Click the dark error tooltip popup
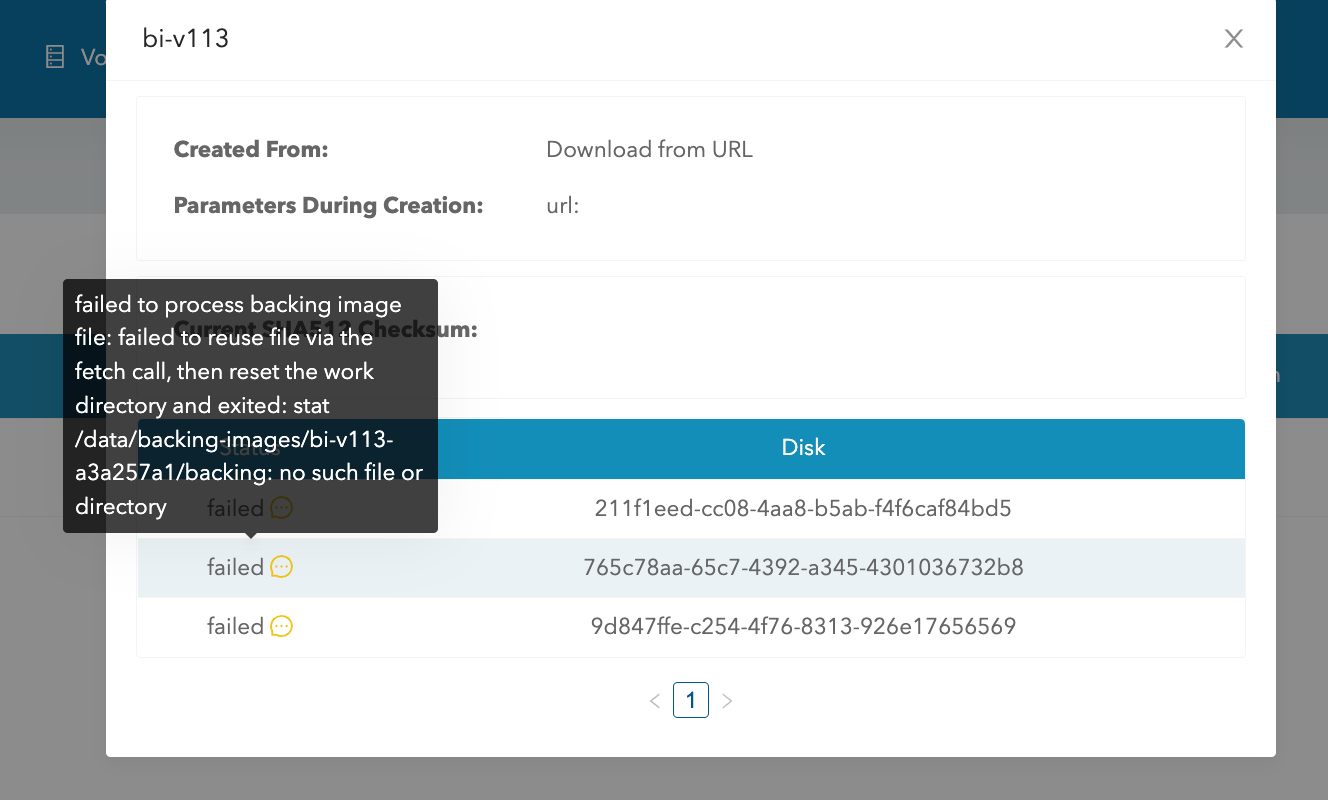The height and width of the screenshot is (800, 1328). (250, 405)
